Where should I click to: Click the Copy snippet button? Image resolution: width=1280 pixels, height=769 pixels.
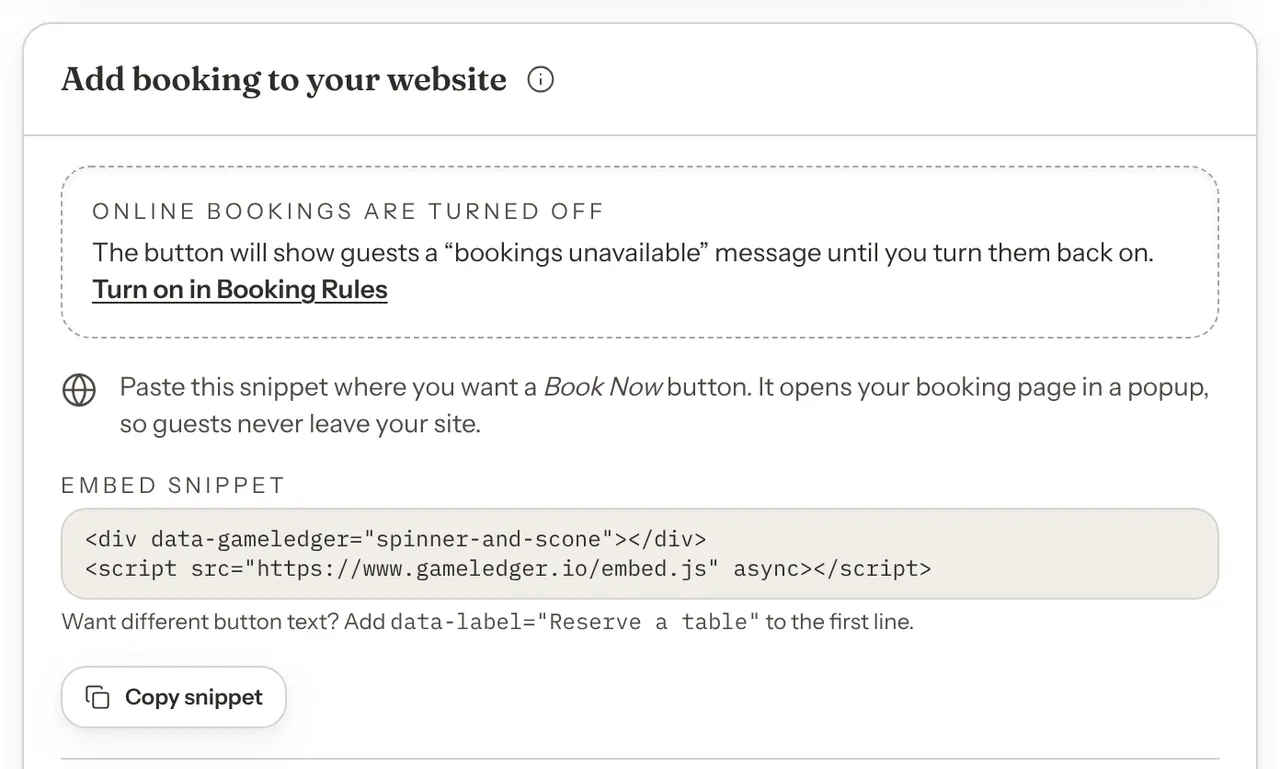174,697
